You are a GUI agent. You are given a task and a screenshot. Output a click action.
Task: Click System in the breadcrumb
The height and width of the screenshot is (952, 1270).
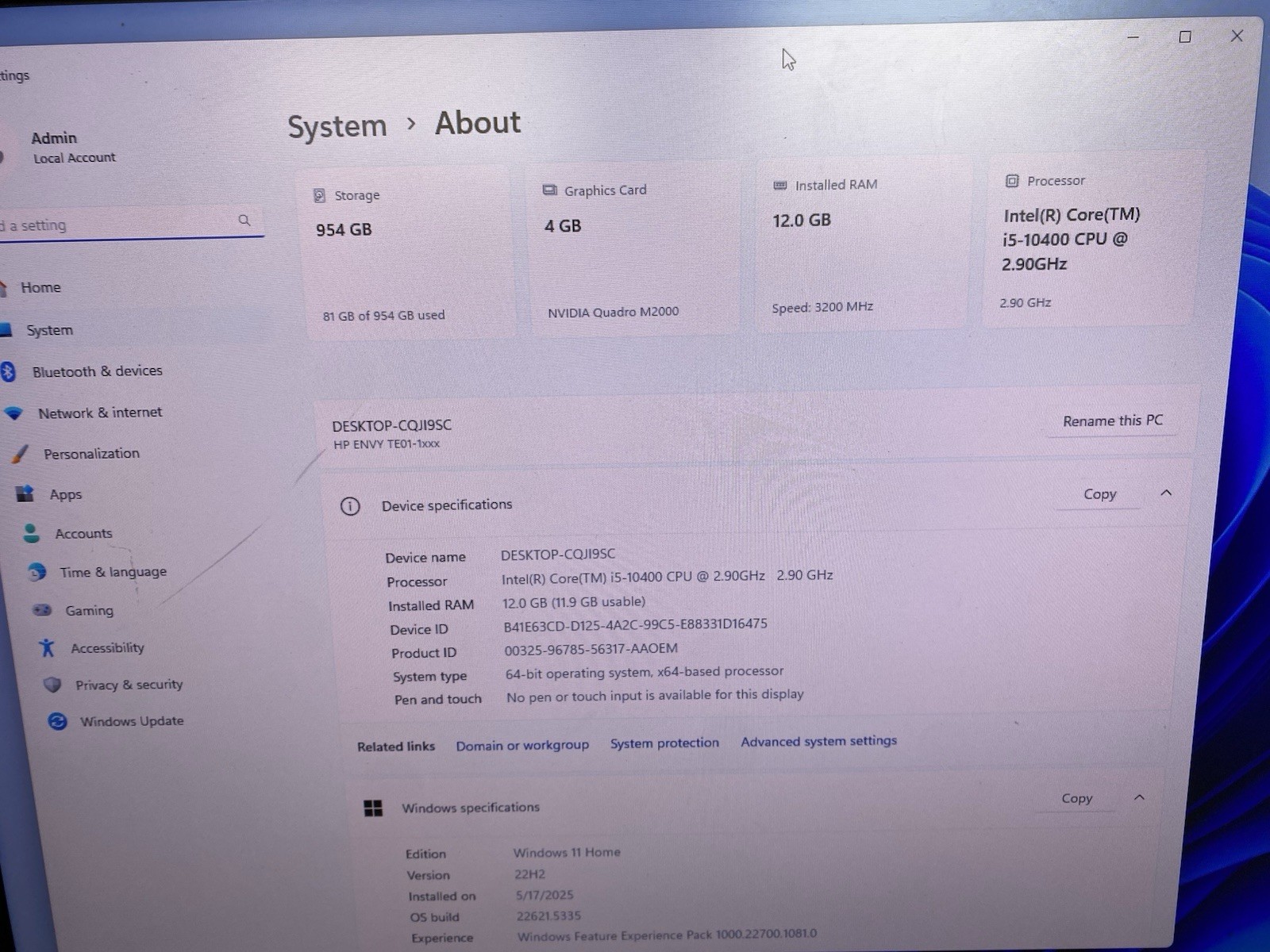pyautogui.click(x=337, y=127)
